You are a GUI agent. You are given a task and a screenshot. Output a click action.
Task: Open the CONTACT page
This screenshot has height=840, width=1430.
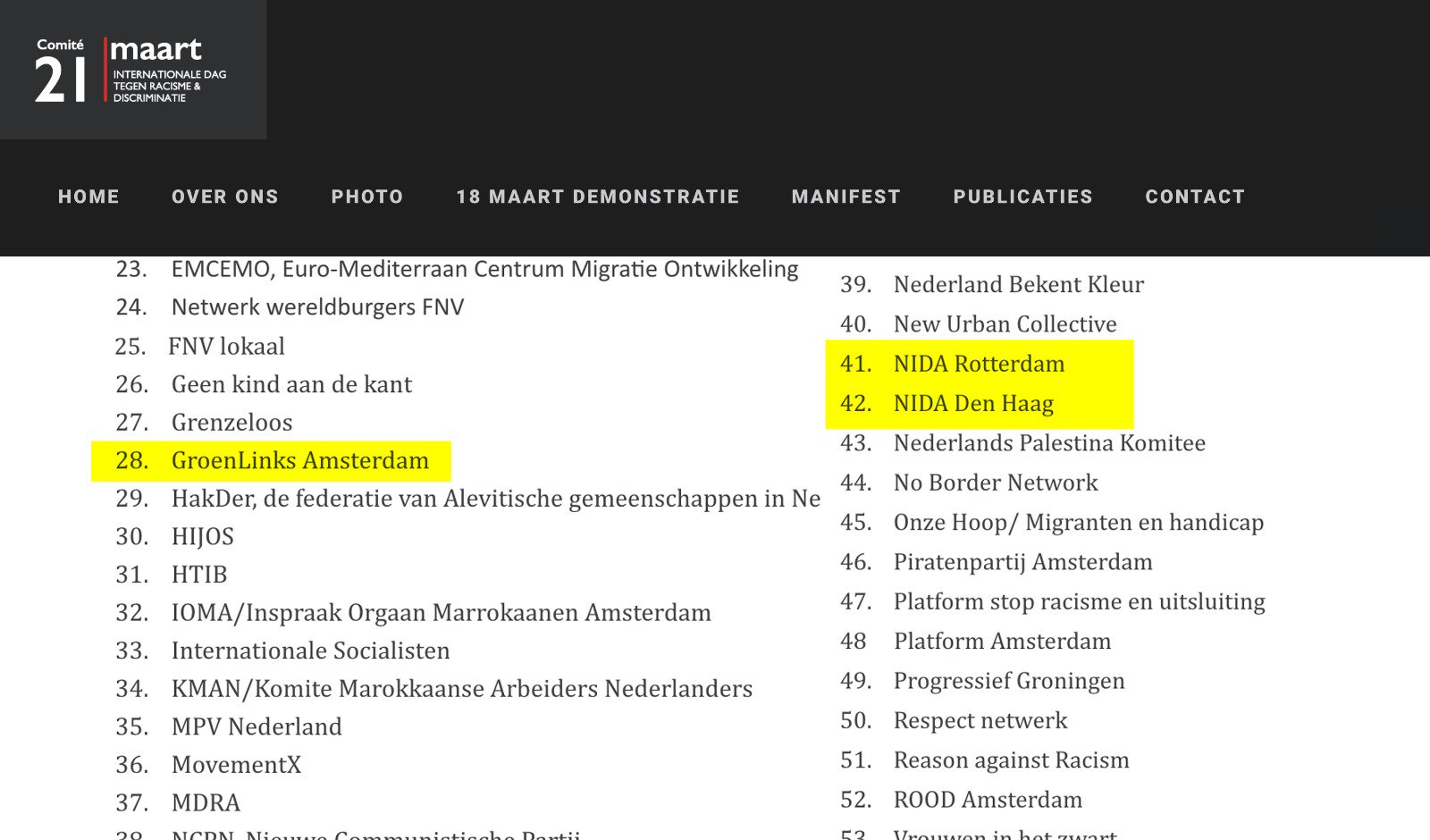click(x=1196, y=197)
